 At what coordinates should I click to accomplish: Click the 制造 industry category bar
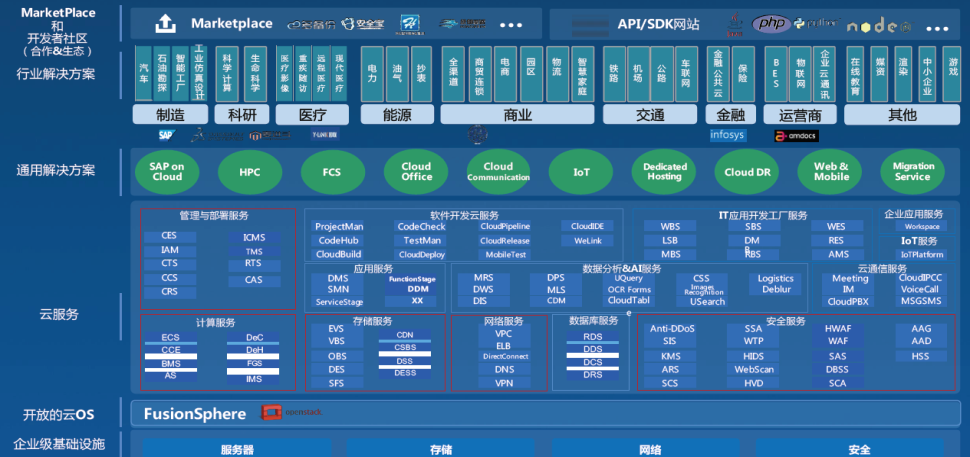click(x=170, y=114)
